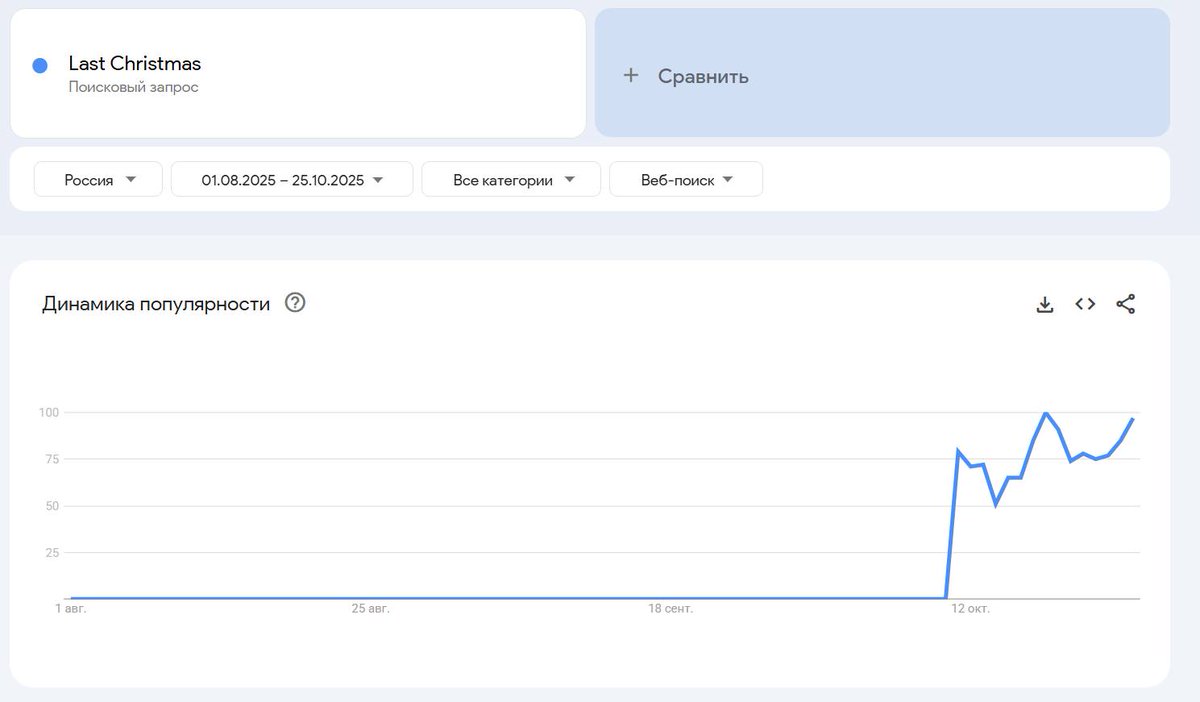Open the embed code icon
1200x702 pixels.
pos(1085,304)
